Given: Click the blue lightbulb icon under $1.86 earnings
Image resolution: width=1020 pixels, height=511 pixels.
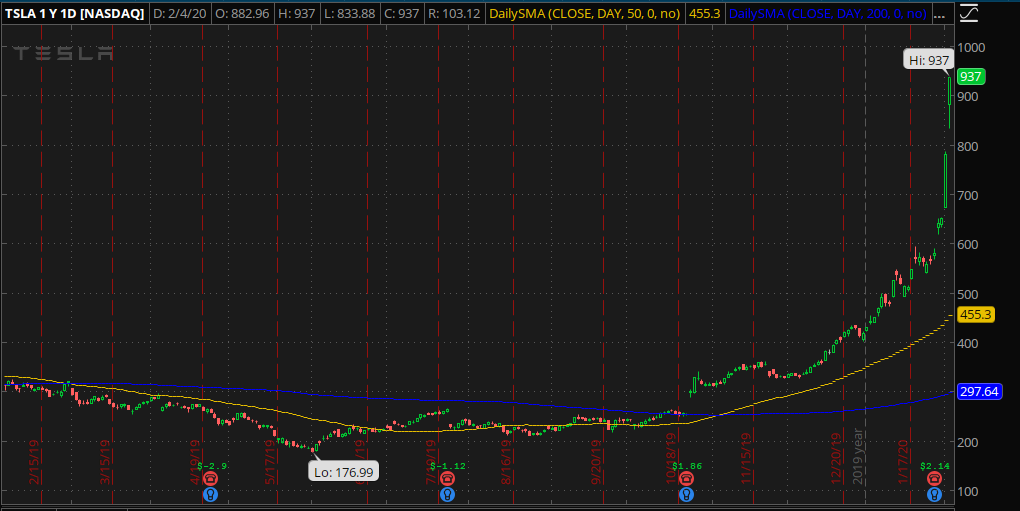Looking at the screenshot, I should click(686, 495).
